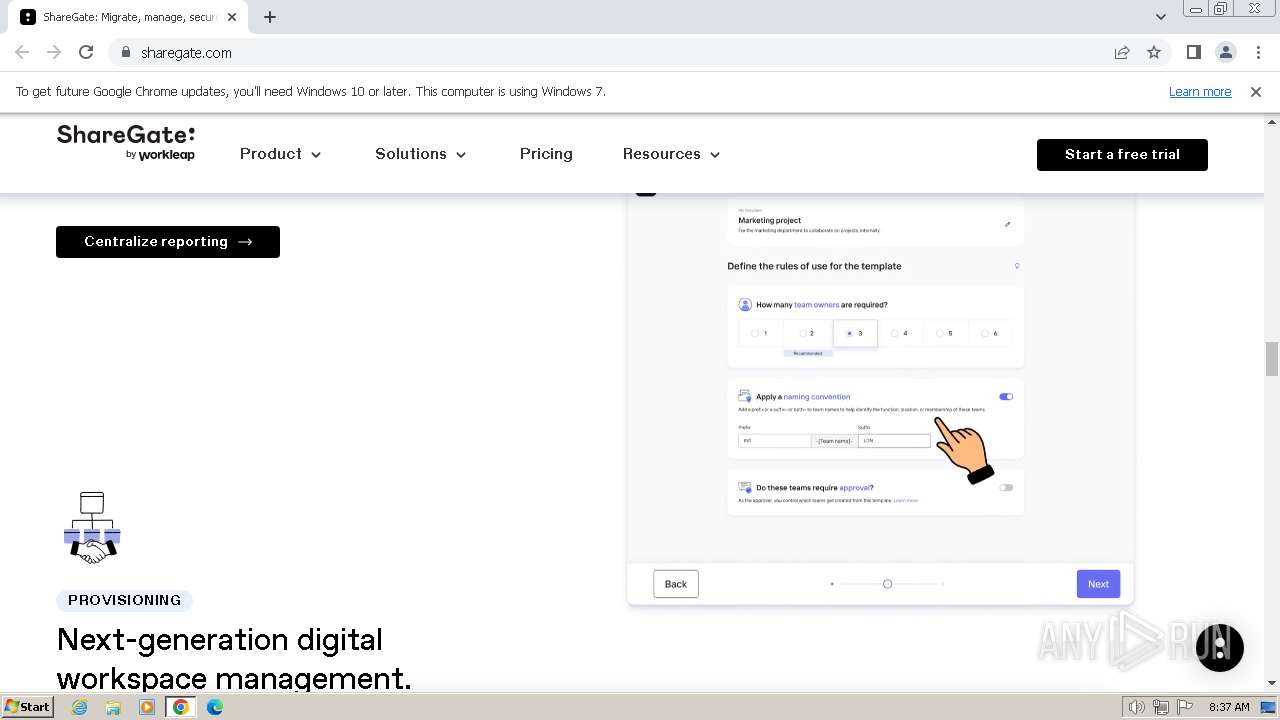The height and width of the screenshot is (720, 1280).
Task: Click the volume icon in system tray
Action: (x=1137, y=707)
